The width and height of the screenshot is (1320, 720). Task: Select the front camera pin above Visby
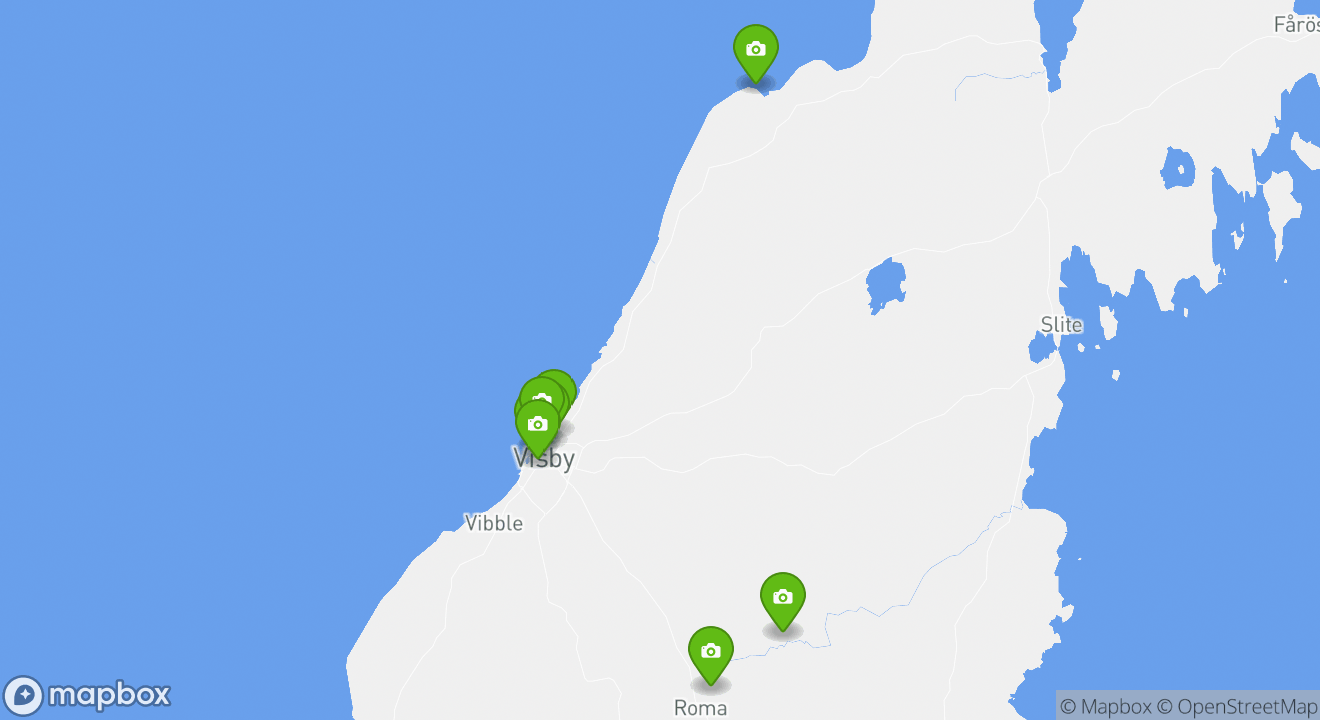[537, 427]
